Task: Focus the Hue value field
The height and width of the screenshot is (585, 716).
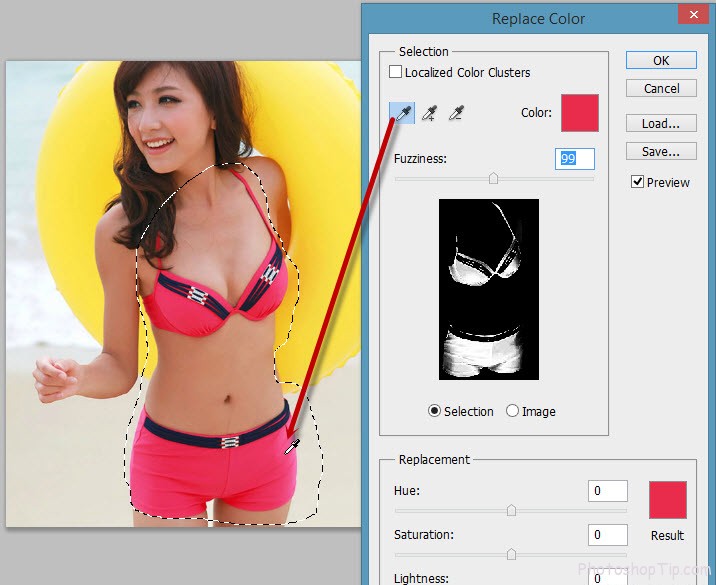Action: [x=608, y=491]
